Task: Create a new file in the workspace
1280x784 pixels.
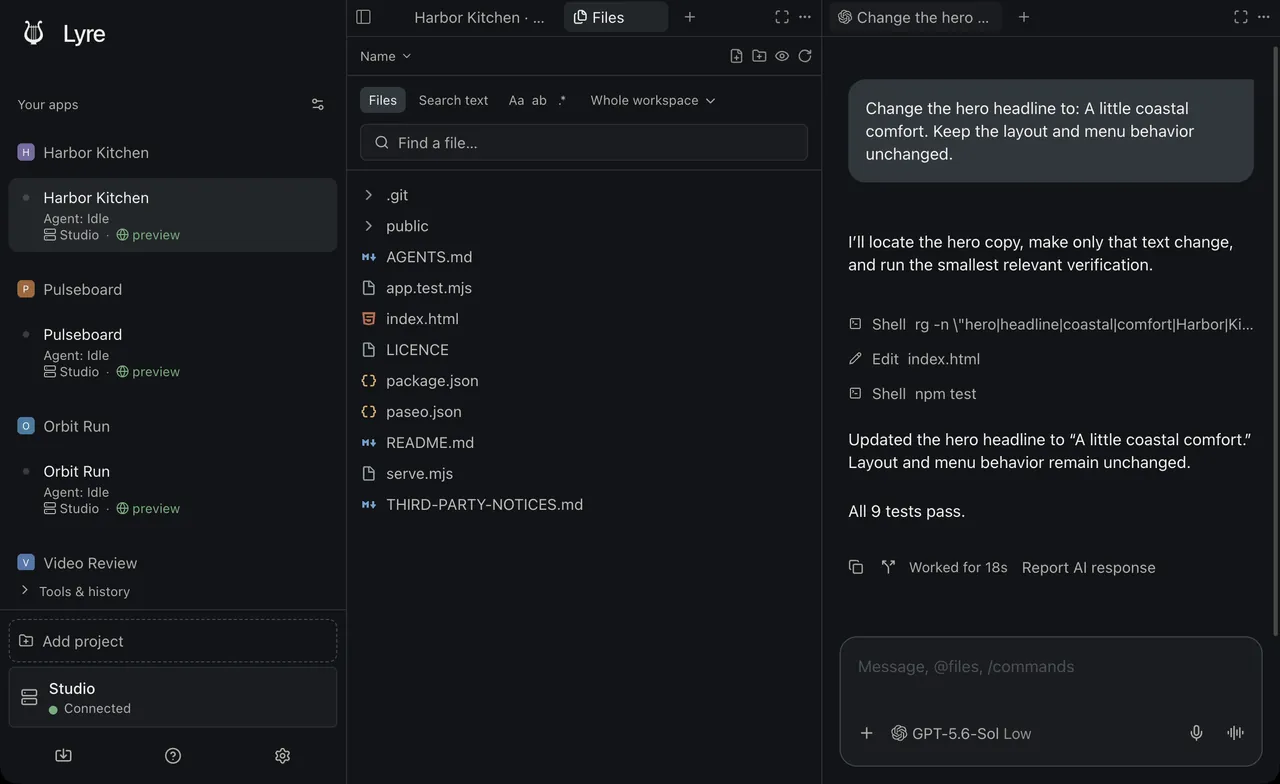Action: pos(736,56)
